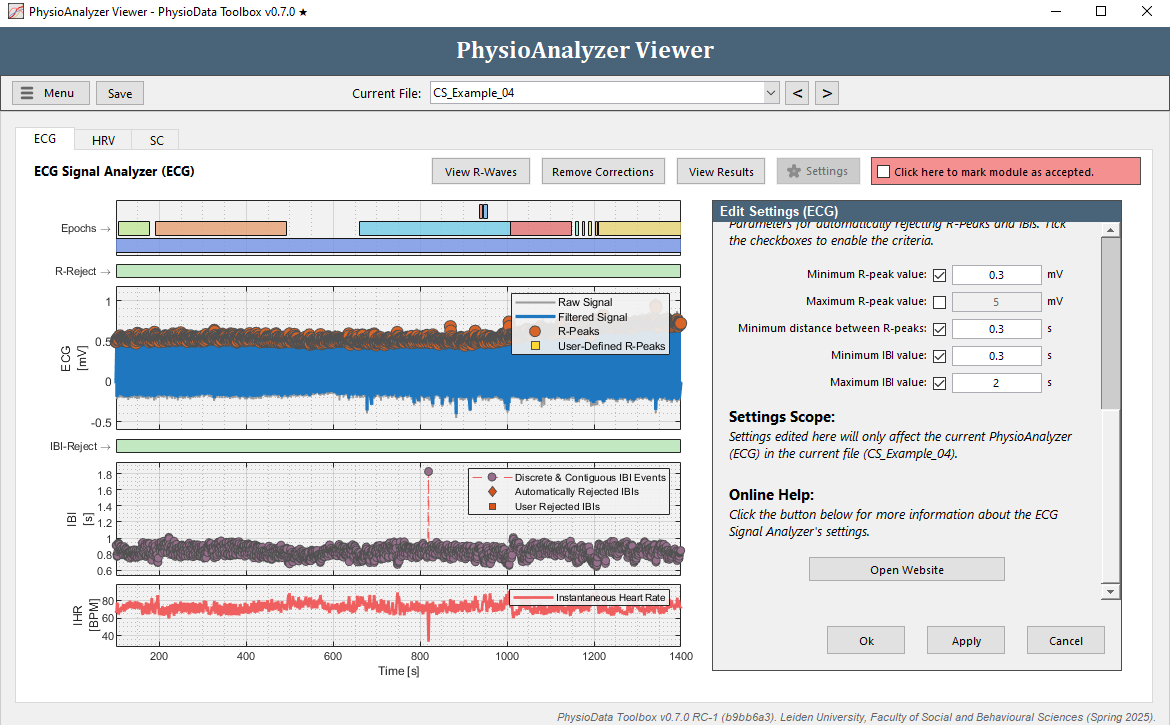Click R-Peaks legend marker
Screen dimensions: 1170x725
(535, 331)
